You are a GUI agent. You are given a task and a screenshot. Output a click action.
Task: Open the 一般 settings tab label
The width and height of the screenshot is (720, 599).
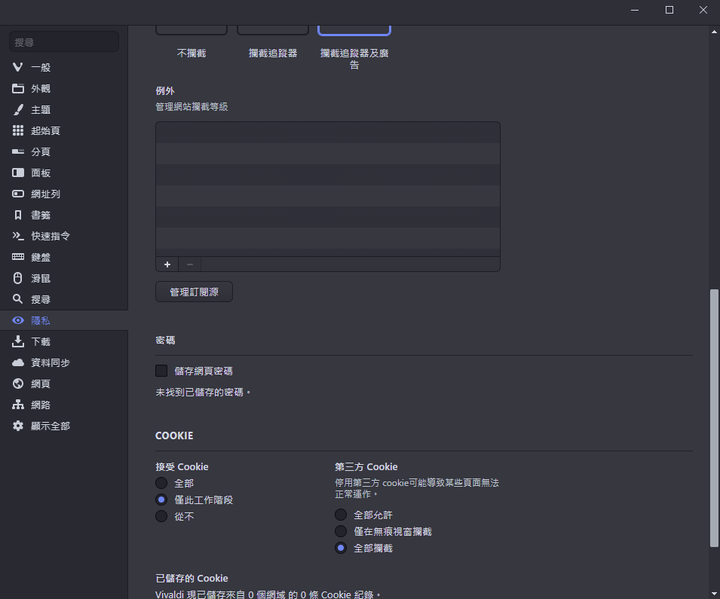(40, 67)
